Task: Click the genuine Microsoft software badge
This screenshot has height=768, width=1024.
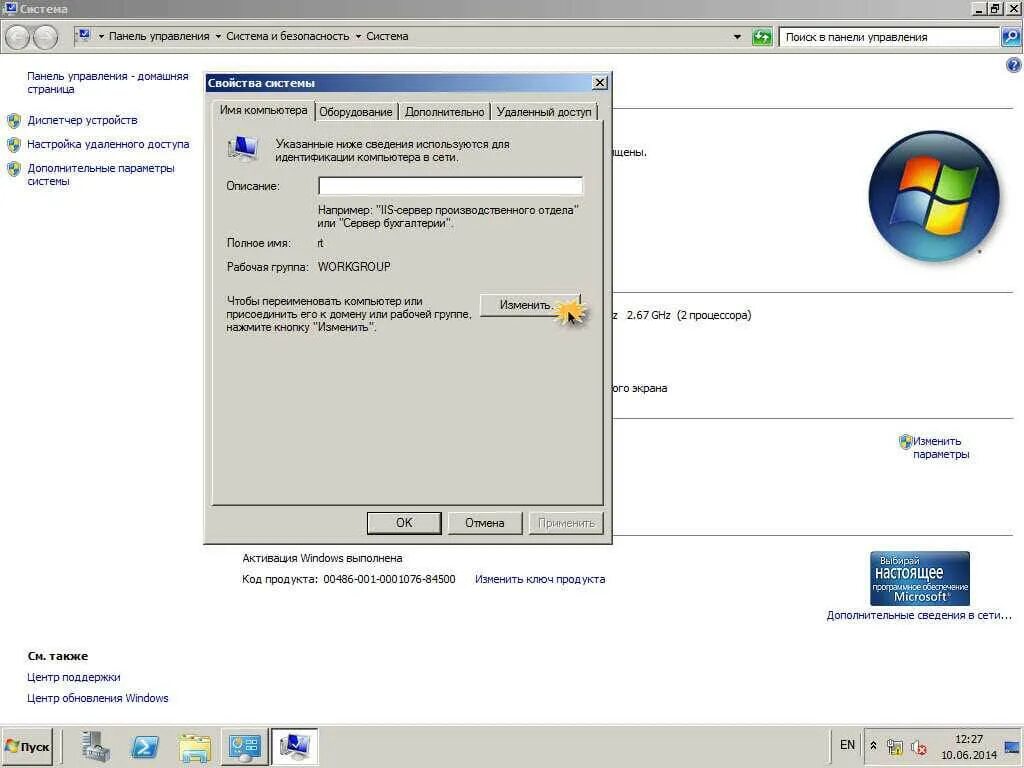Action: click(x=920, y=578)
